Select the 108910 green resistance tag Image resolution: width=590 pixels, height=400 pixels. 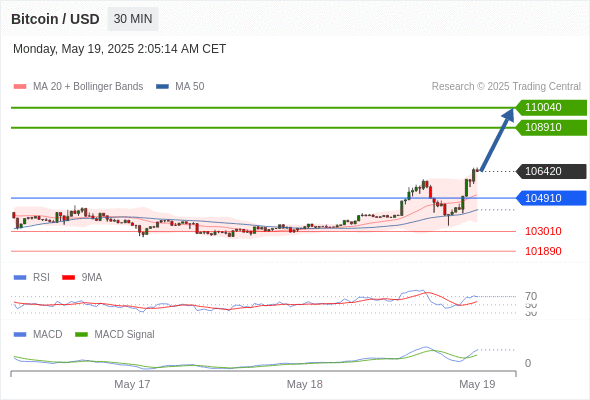click(551, 128)
